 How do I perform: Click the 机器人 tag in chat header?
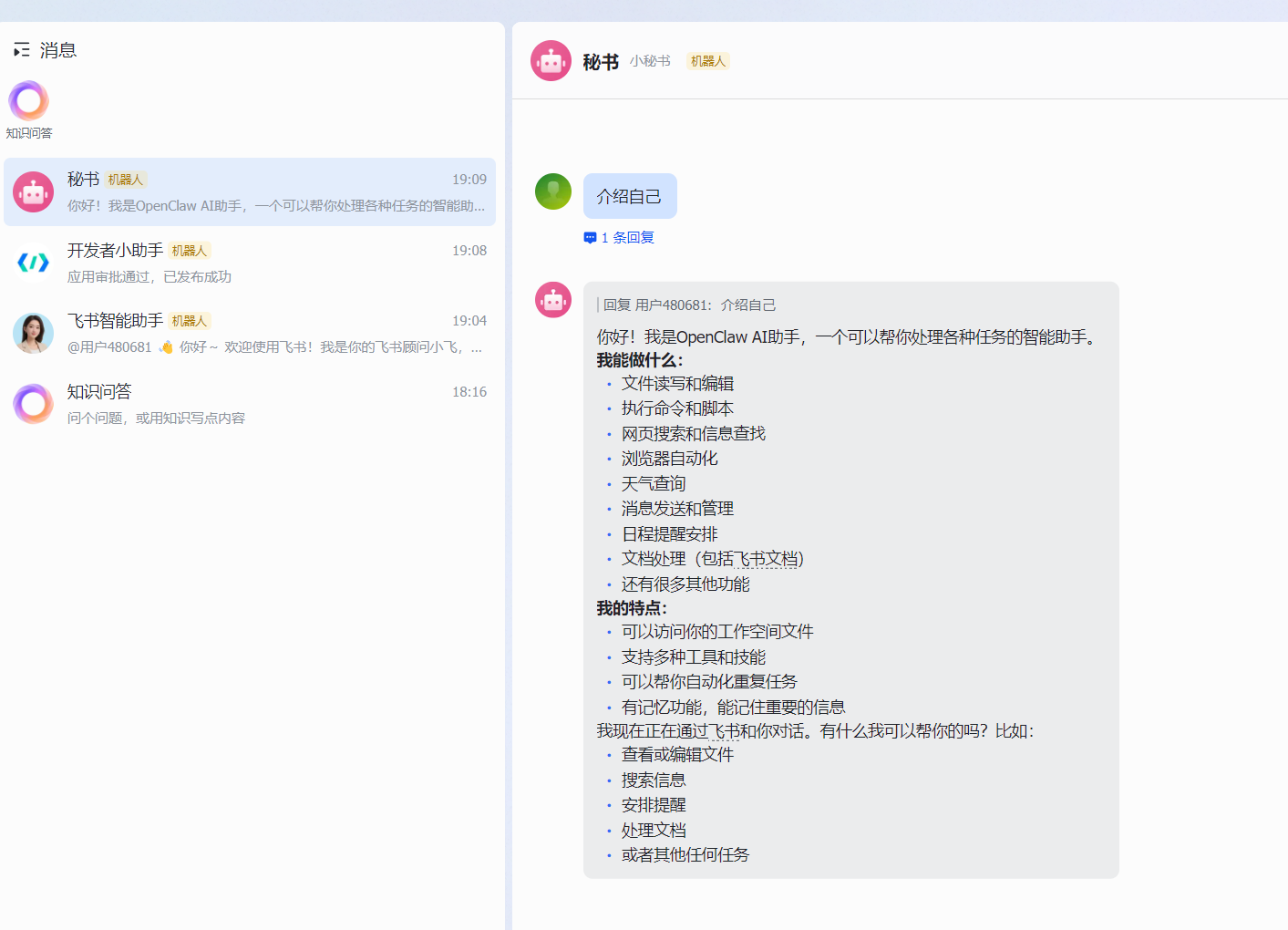708,61
